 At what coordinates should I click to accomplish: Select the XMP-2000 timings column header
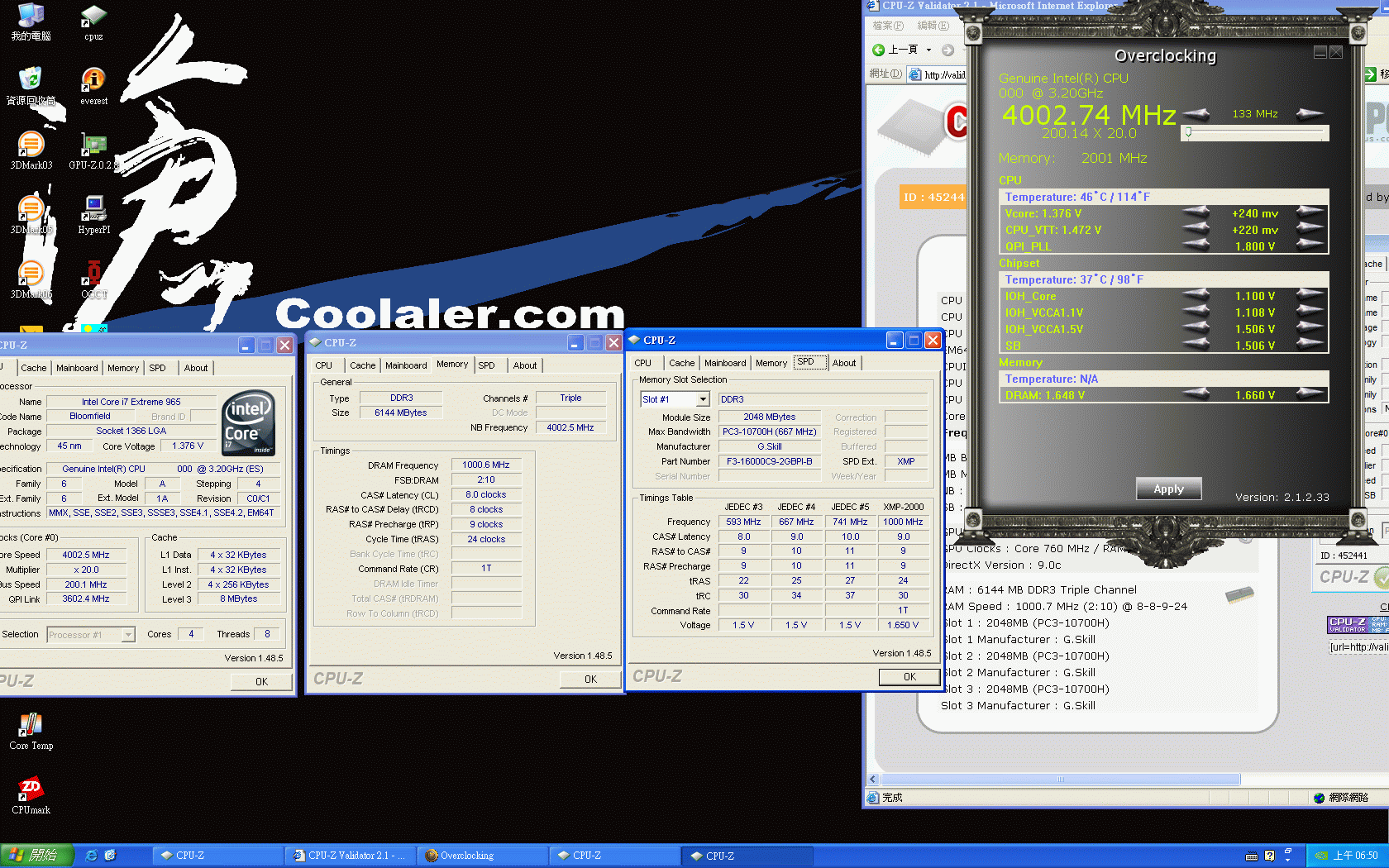[904, 507]
